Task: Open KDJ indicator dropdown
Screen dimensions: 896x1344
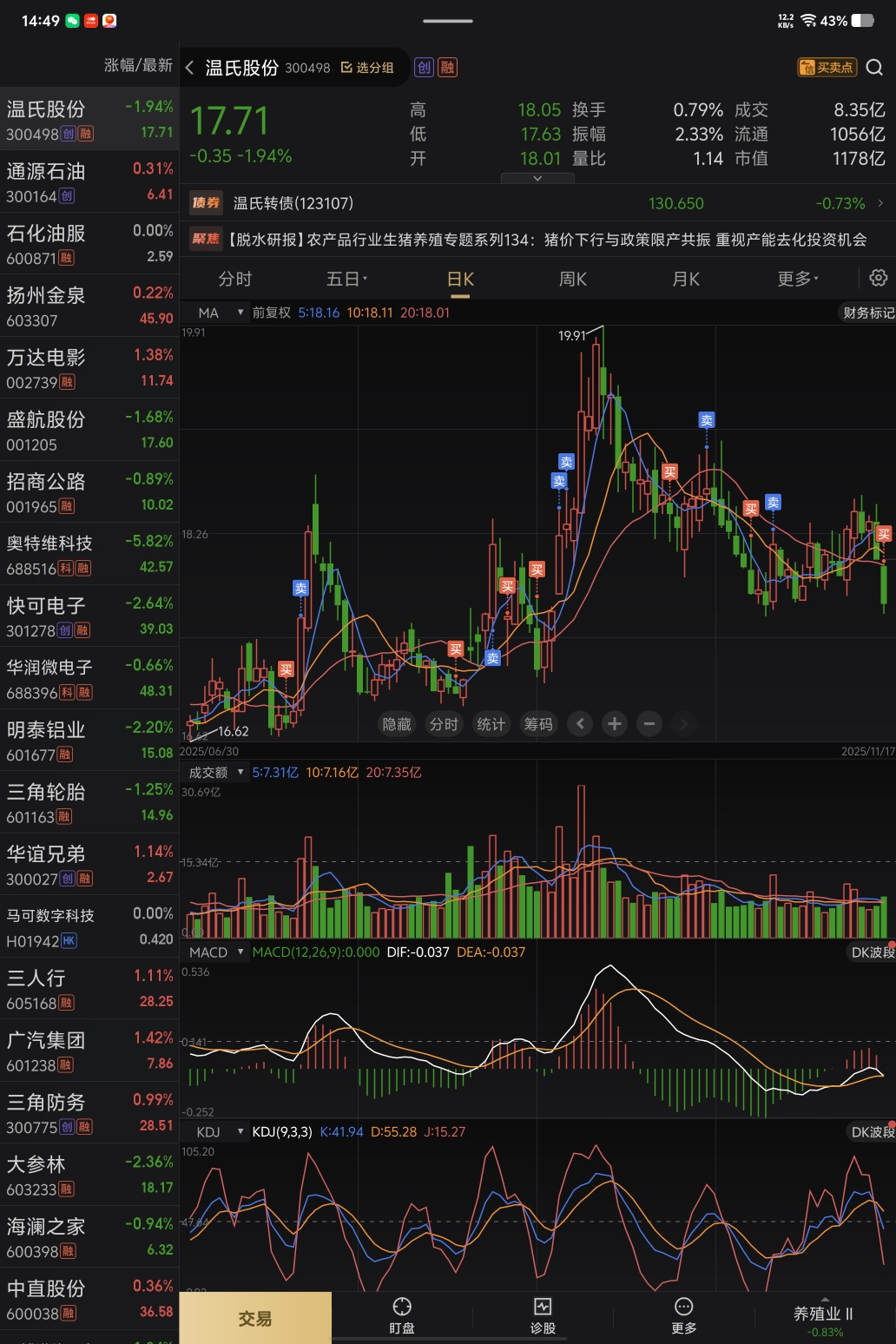Action: 216,1131
